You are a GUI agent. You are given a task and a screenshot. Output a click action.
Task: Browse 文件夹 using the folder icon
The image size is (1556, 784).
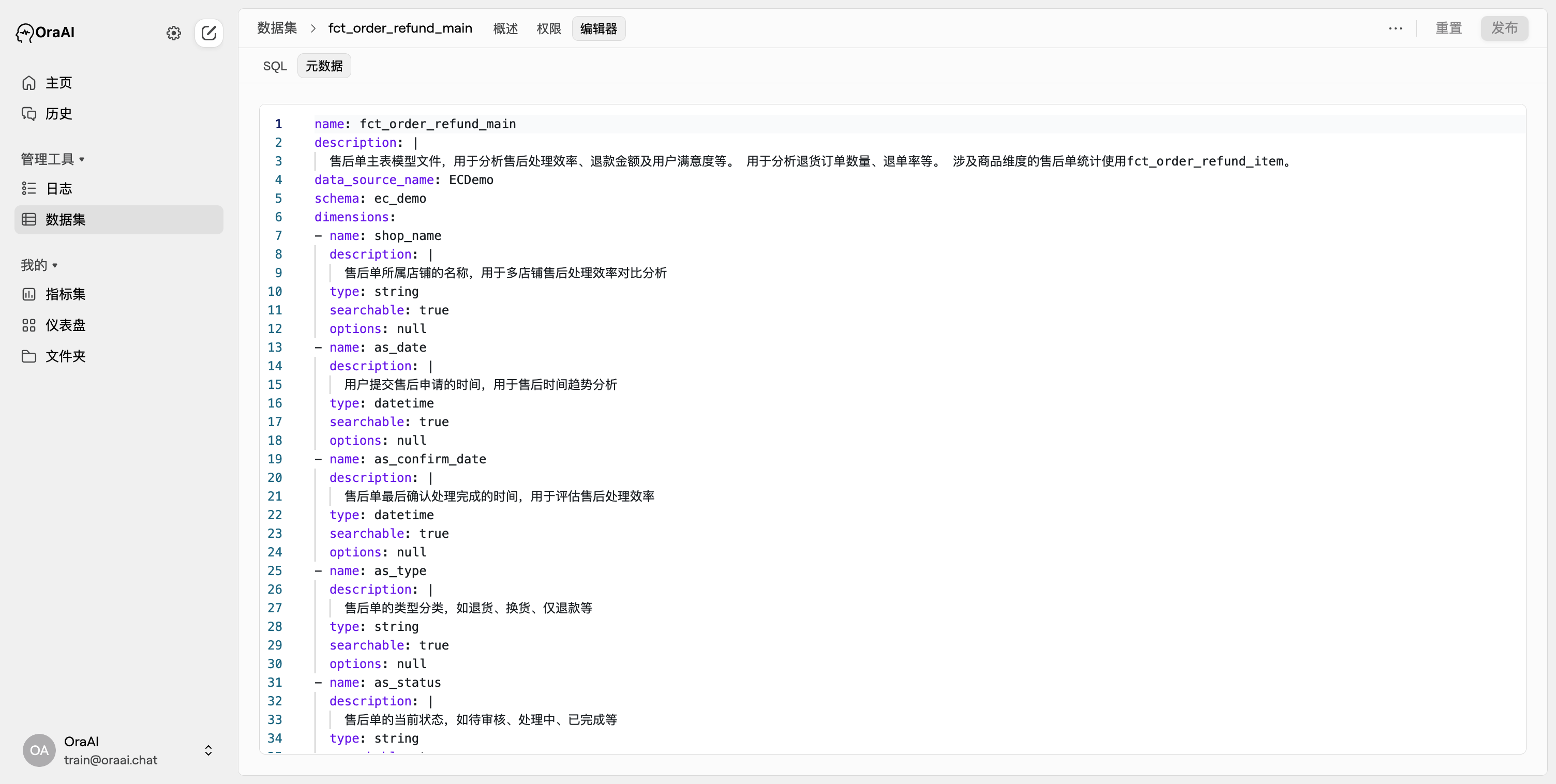pos(28,356)
